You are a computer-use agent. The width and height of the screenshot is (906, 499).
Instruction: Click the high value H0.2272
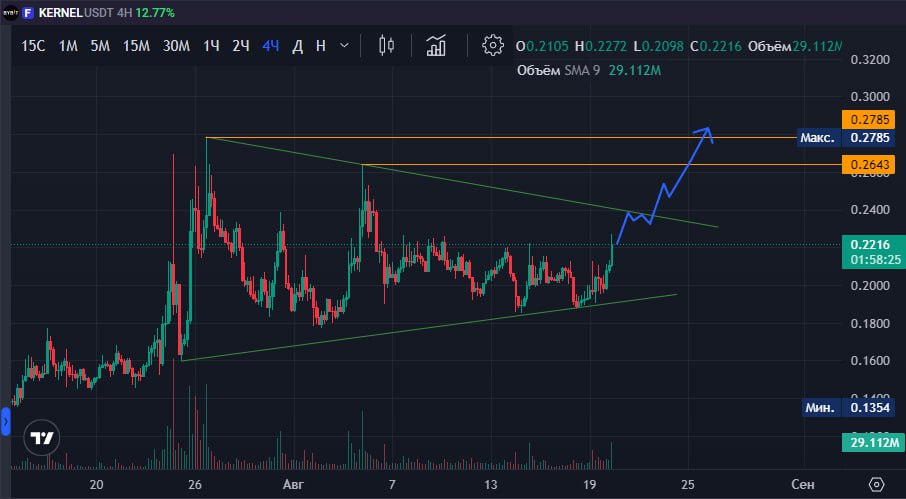(x=600, y=46)
